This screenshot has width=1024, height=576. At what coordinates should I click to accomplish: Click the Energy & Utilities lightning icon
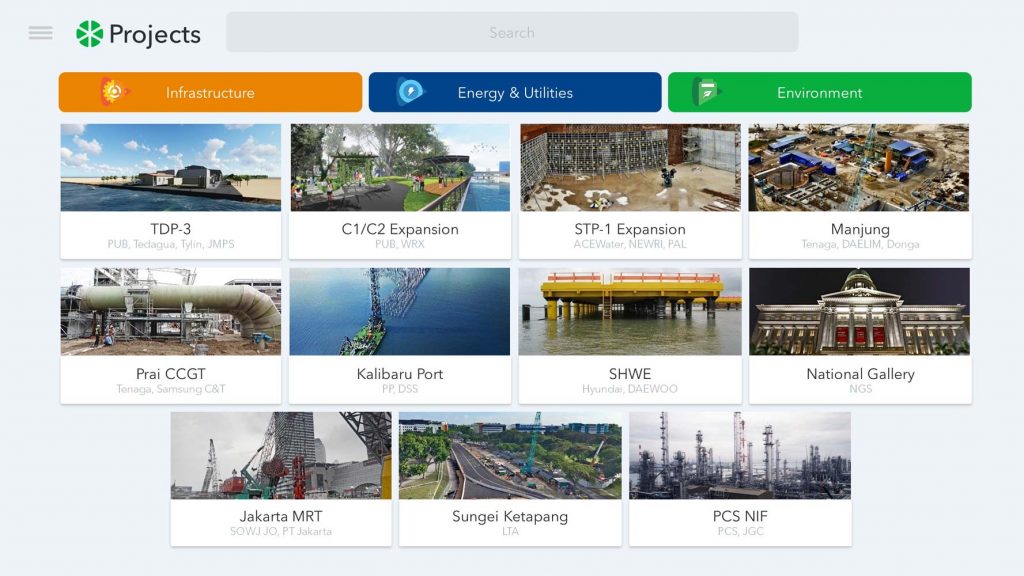point(410,92)
